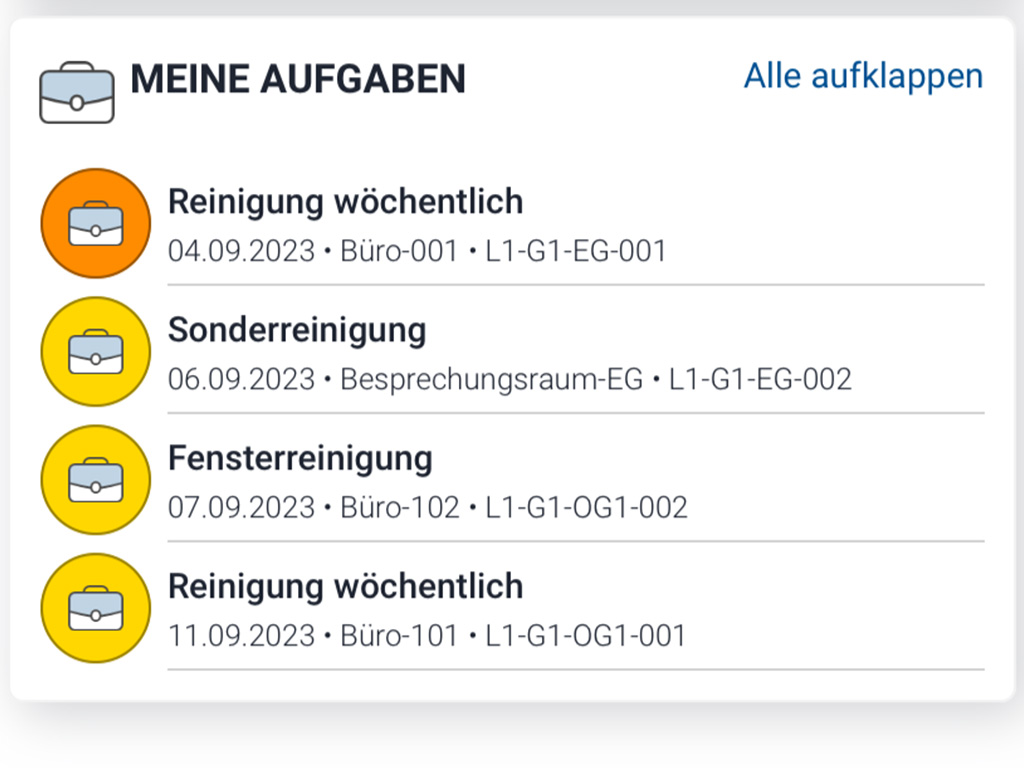Open Reinigung wöchentlich task for Büro-001
The height and width of the screenshot is (768, 1024).
point(345,202)
